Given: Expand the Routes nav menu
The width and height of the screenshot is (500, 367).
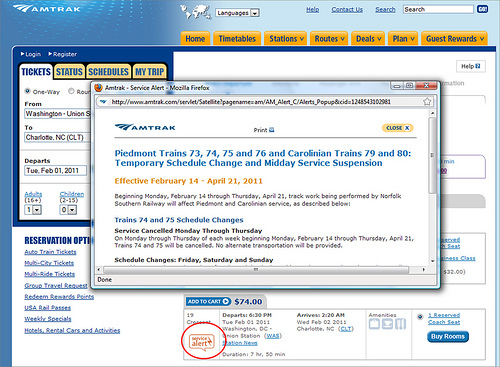Looking at the screenshot, I should pyautogui.click(x=329, y=39).
